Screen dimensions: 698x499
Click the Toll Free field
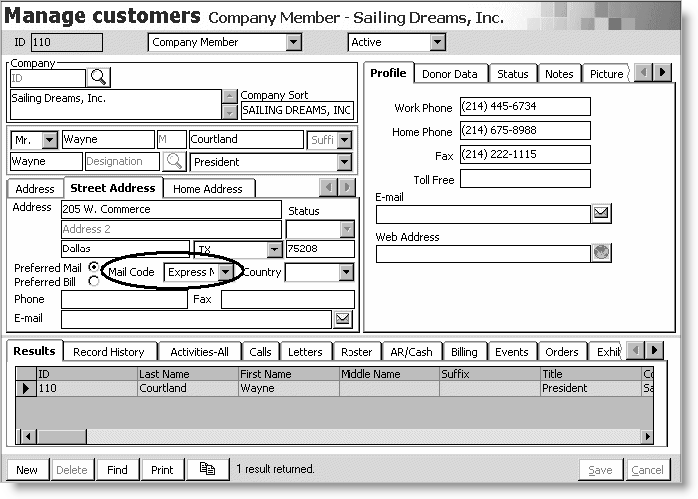click(525, 179)
